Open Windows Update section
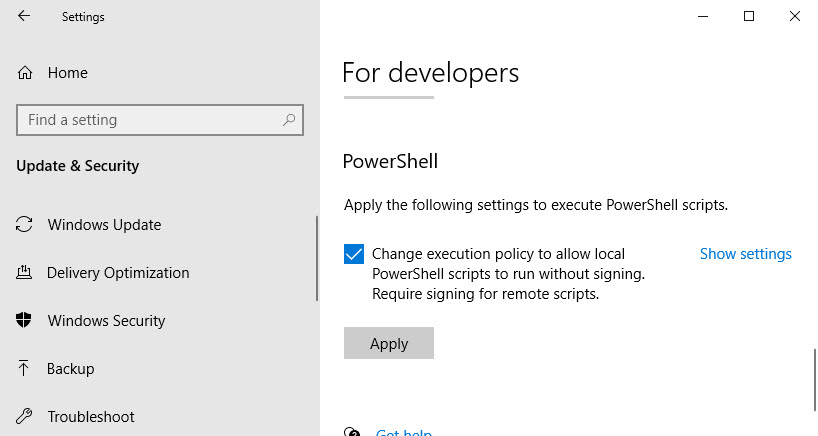The width and height of the screenshot is (818, 436). pos(104,225)
